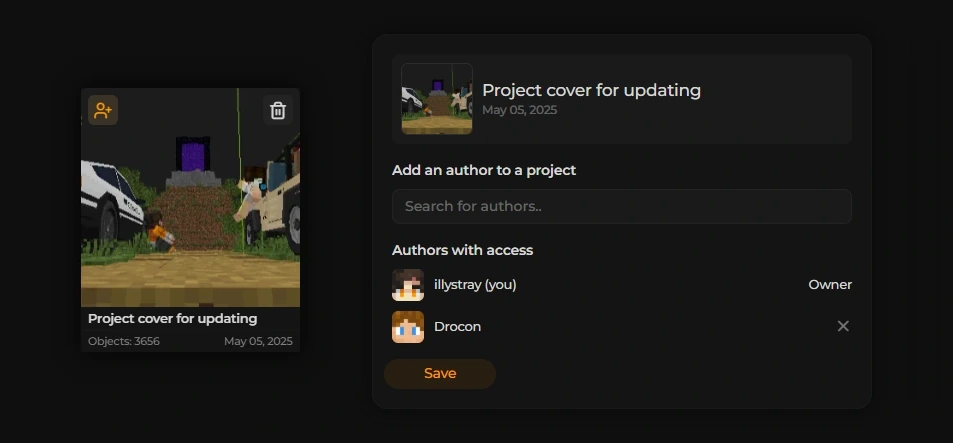Click the small project thumbnail in dialog header
The image size is (953, 443).
[437, 98]
